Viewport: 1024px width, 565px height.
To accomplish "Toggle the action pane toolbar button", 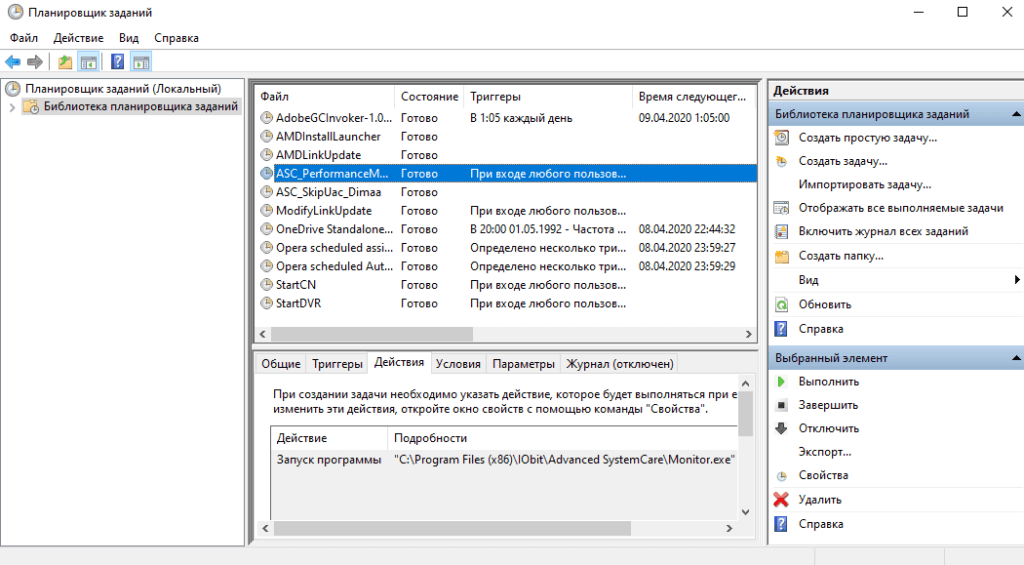I will tap(141, 62).
